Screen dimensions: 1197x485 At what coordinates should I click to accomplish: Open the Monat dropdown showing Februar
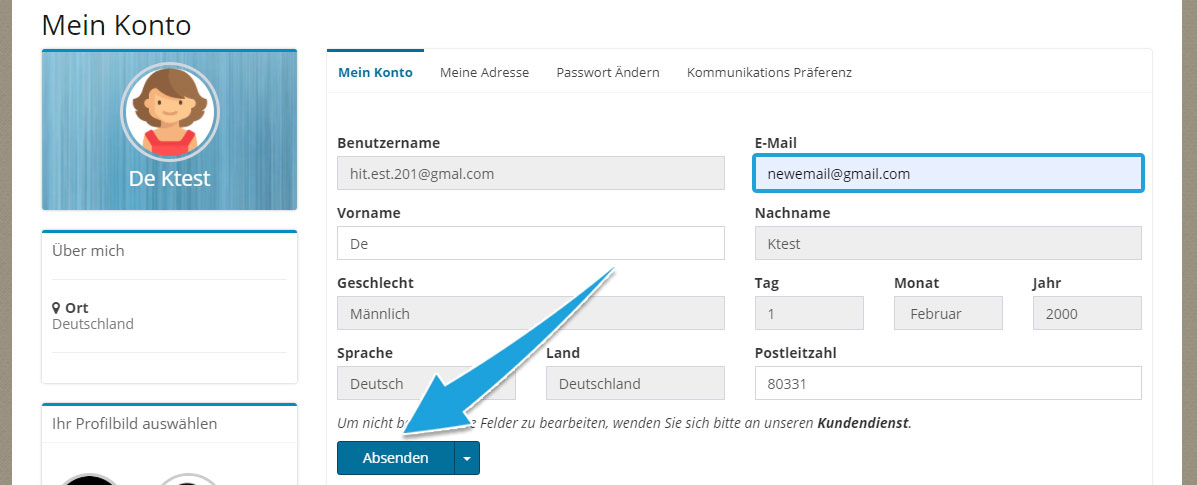948,313
